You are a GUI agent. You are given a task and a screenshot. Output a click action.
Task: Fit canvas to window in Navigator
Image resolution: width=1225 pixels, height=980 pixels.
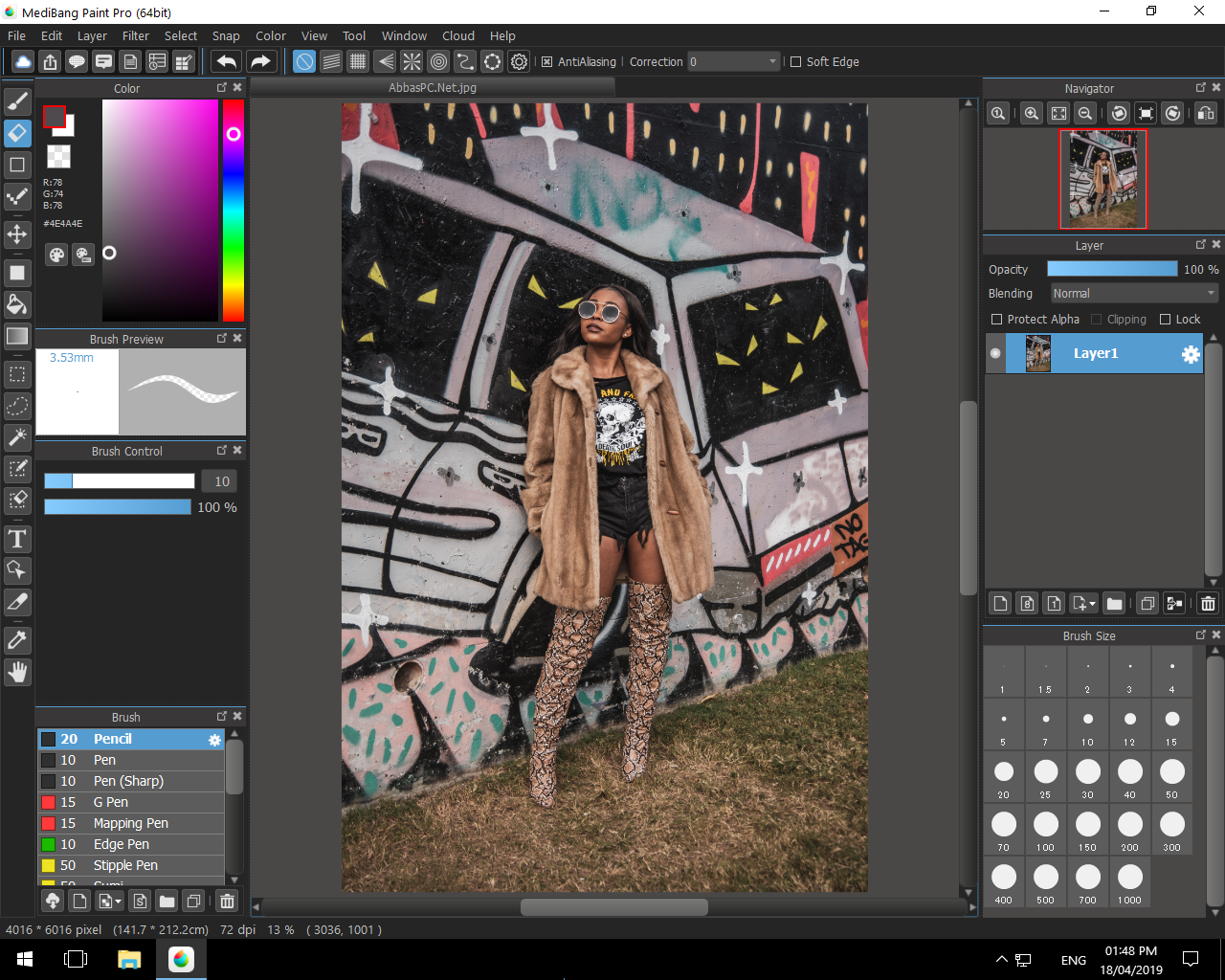click(1058, 113)
